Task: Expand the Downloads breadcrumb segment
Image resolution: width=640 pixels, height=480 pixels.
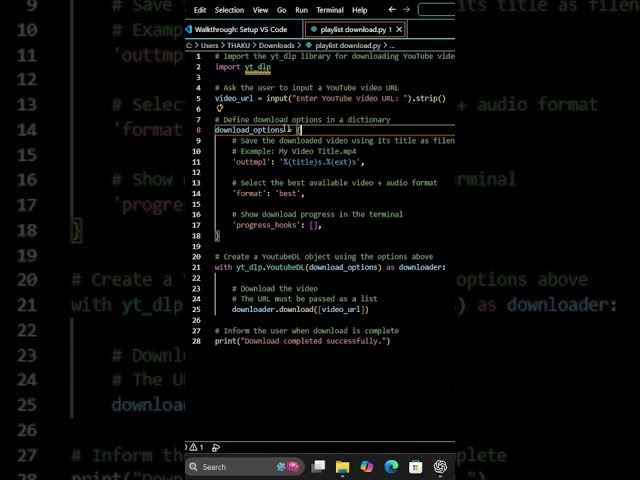Action: 276,45
